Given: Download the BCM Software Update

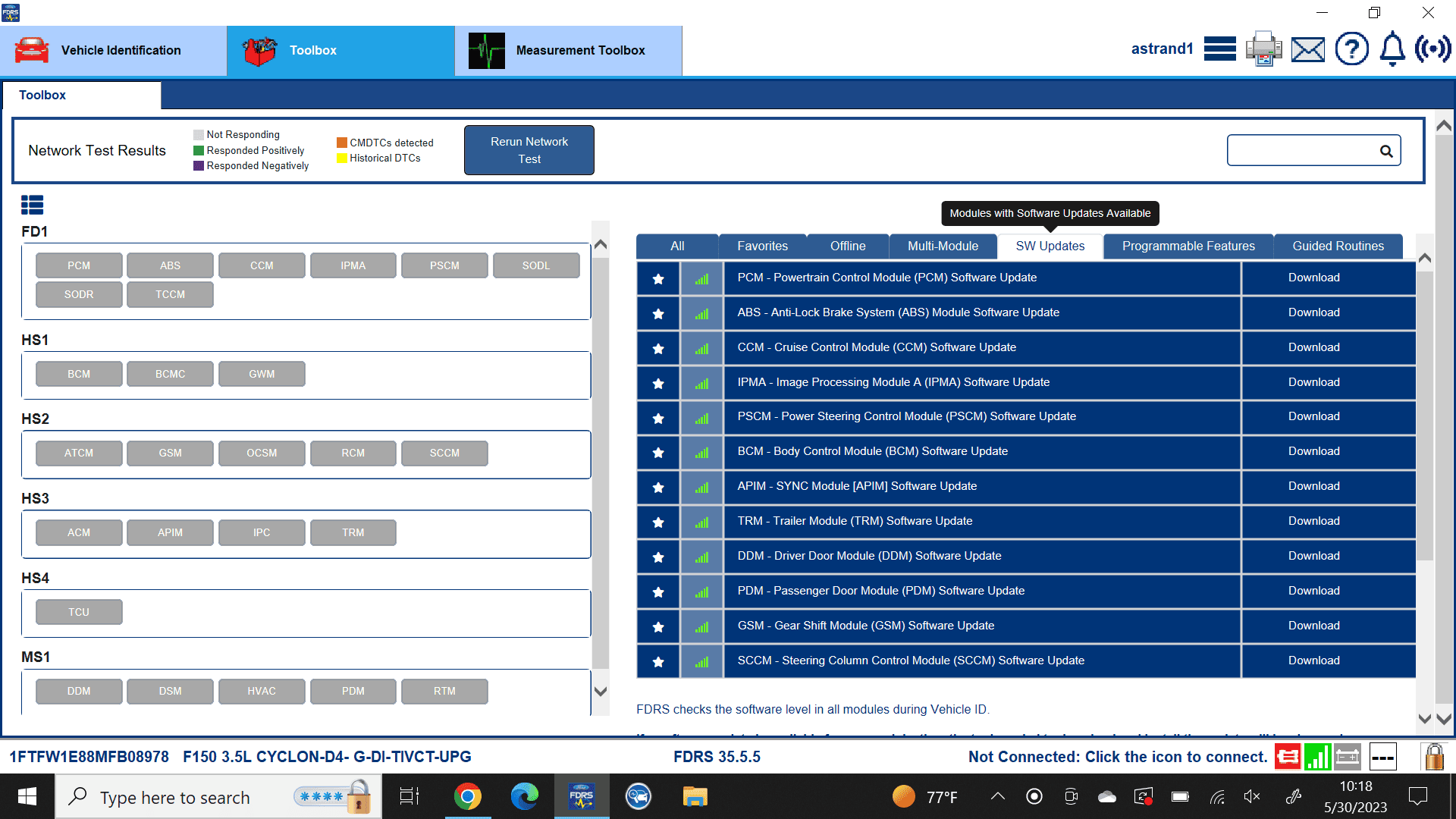Looking at the screenshot, I should point(1313,451).
